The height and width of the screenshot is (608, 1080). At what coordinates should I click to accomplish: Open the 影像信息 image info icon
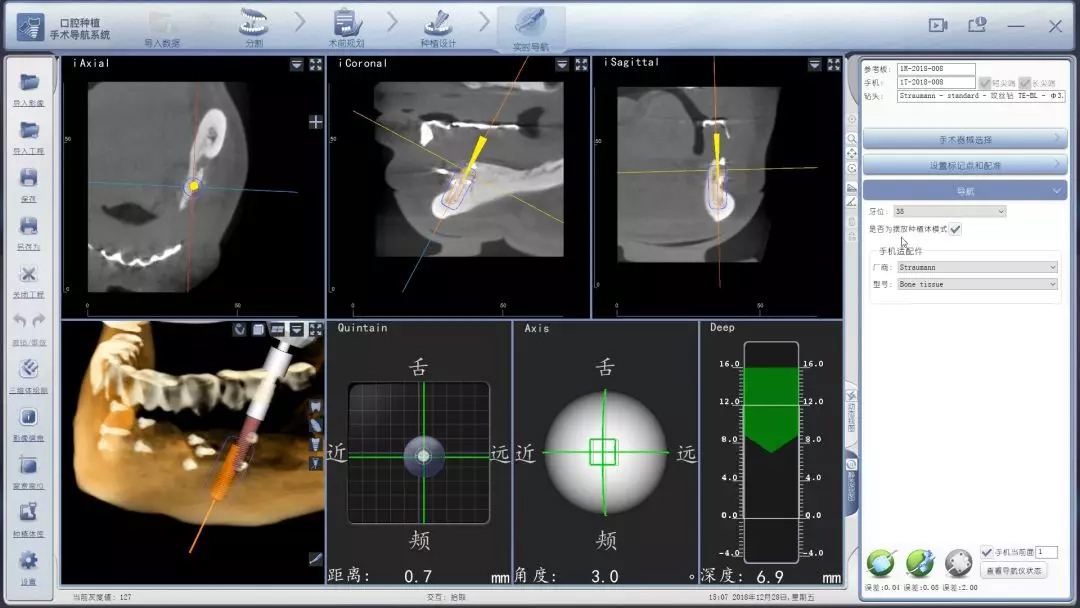[29, 419]
